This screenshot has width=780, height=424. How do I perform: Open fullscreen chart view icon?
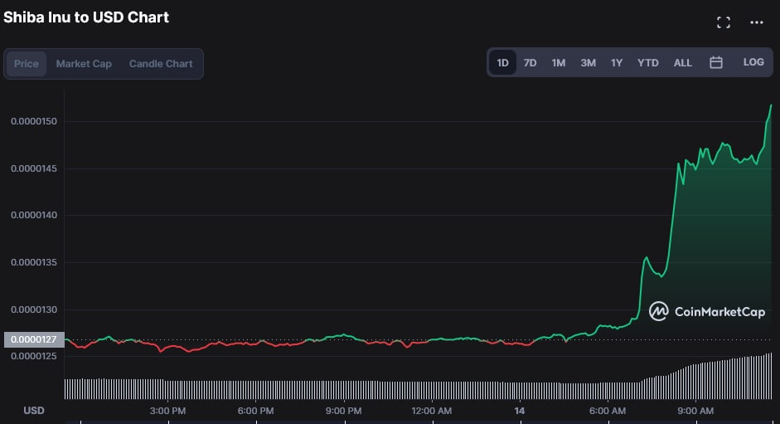pos(723,22)
